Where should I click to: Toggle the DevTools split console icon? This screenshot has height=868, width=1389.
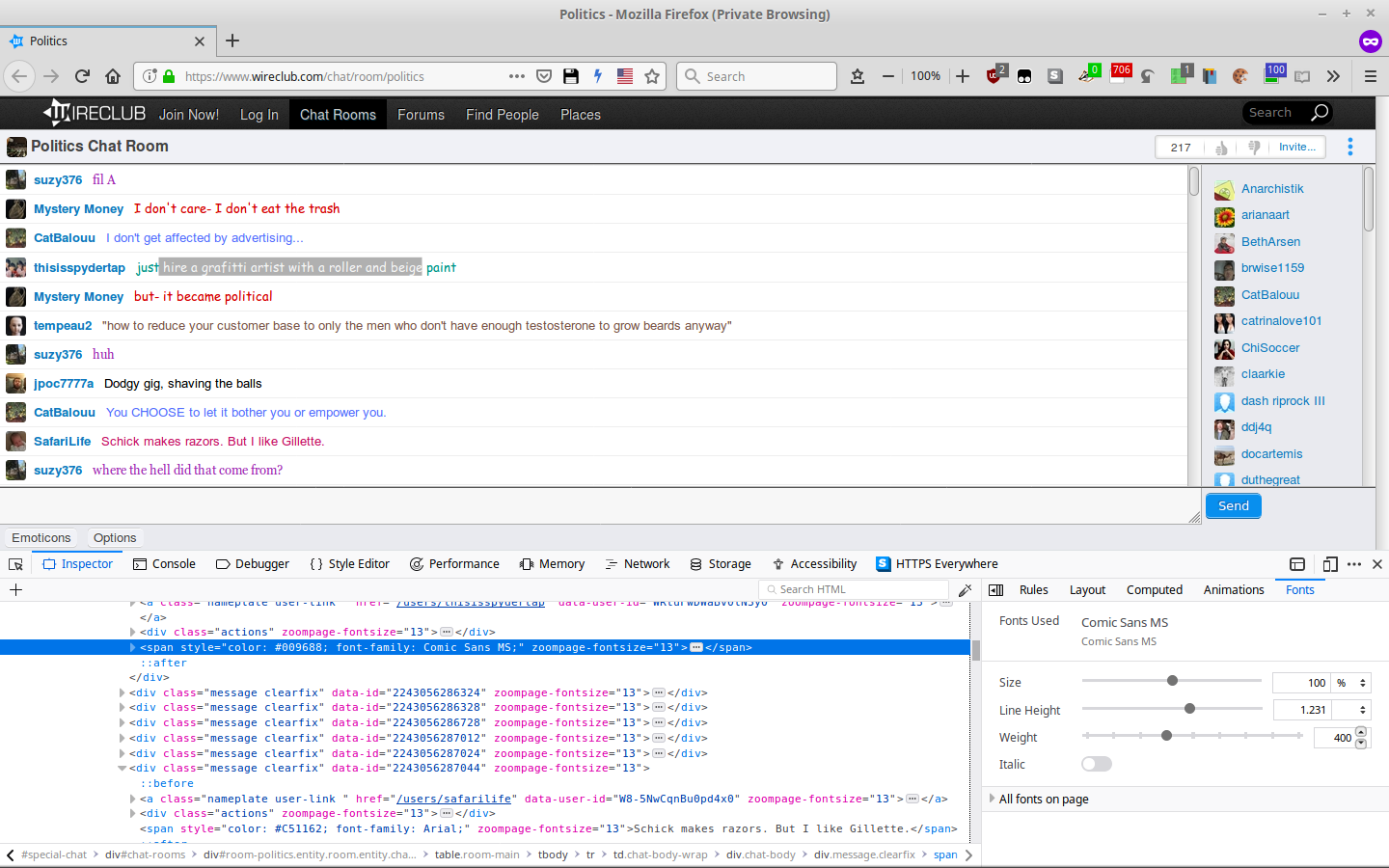(x=1297, y=564)
